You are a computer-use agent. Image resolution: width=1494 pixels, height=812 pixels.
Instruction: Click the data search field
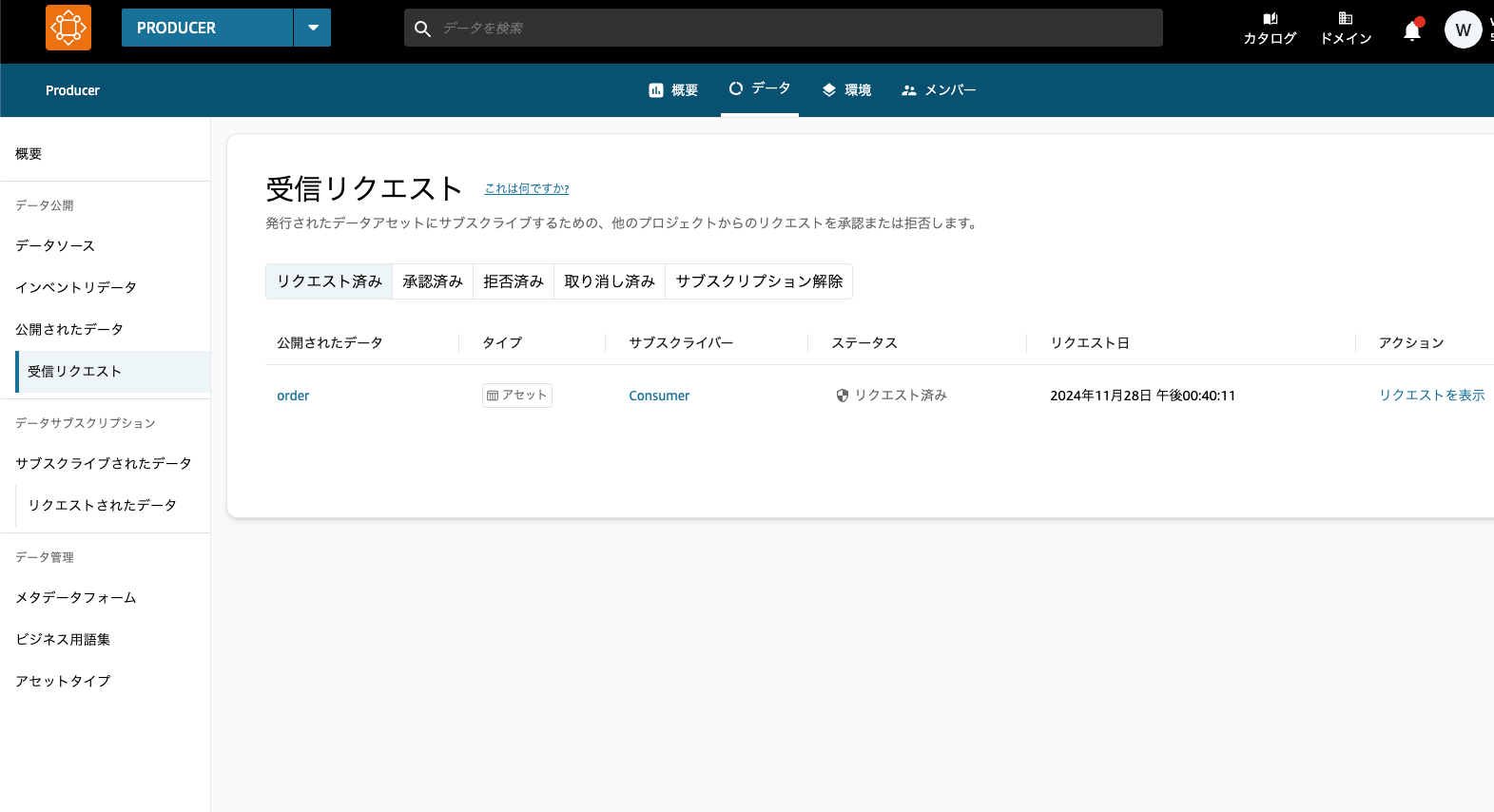[x=784, y=28]
